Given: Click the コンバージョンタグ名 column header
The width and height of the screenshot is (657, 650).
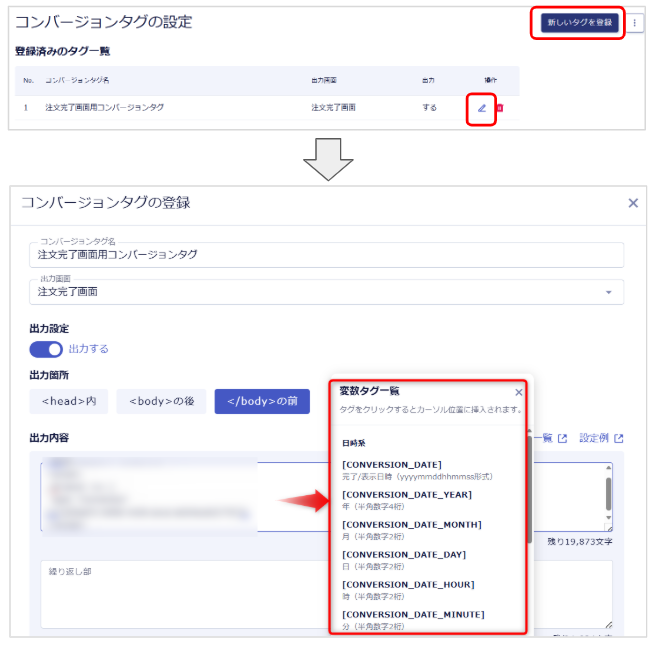Looking at the screenshot, I should (77, 80).
